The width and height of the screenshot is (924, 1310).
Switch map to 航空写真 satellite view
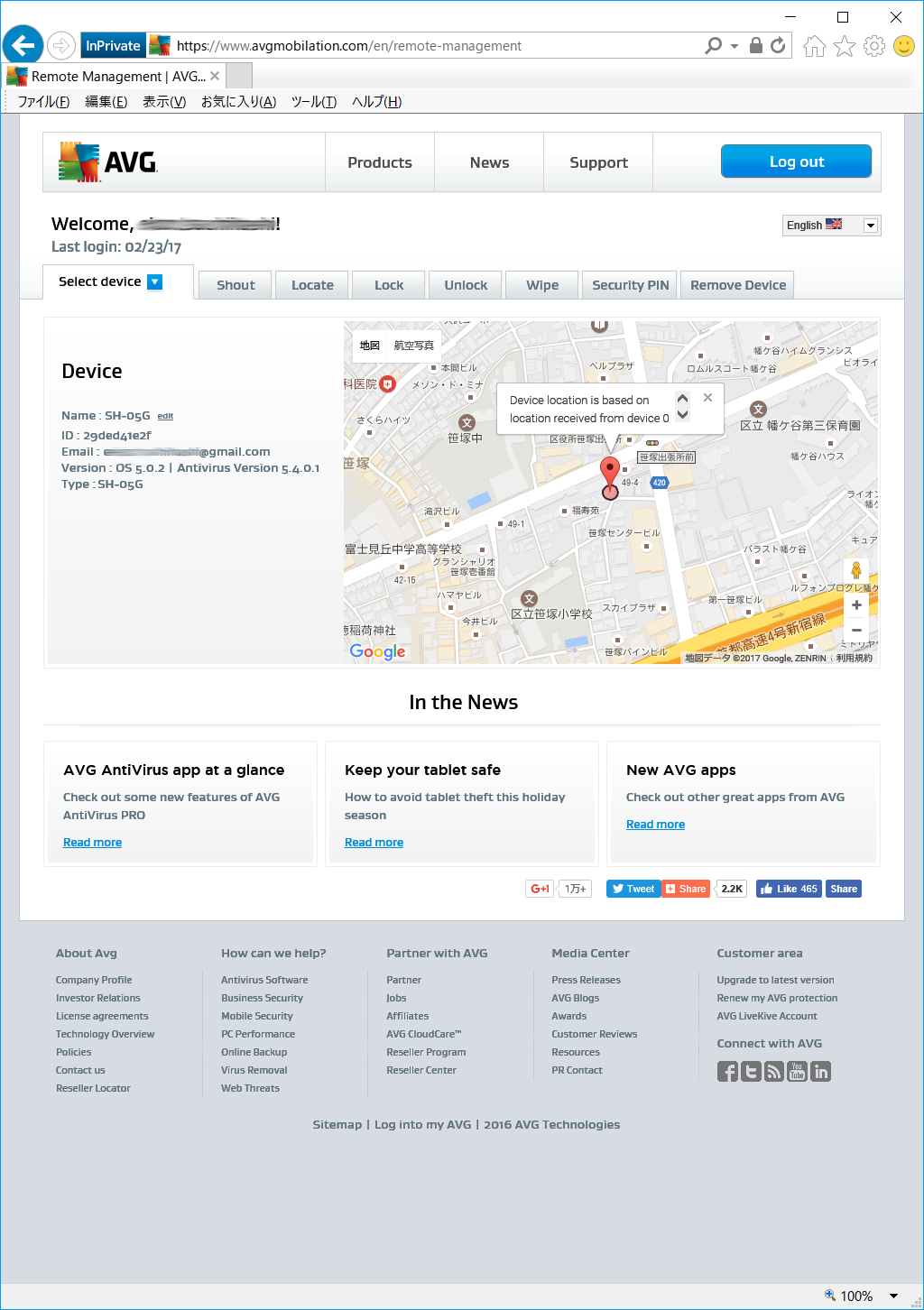(413, 346)
